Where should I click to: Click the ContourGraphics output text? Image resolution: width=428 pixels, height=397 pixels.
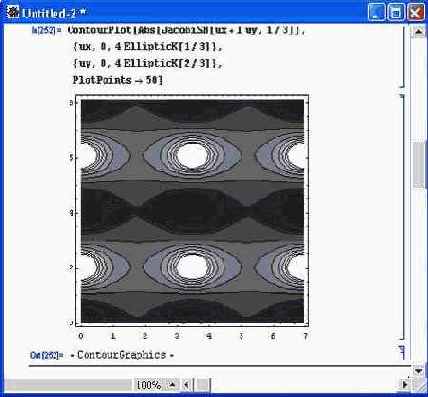(x=122, y=355)
